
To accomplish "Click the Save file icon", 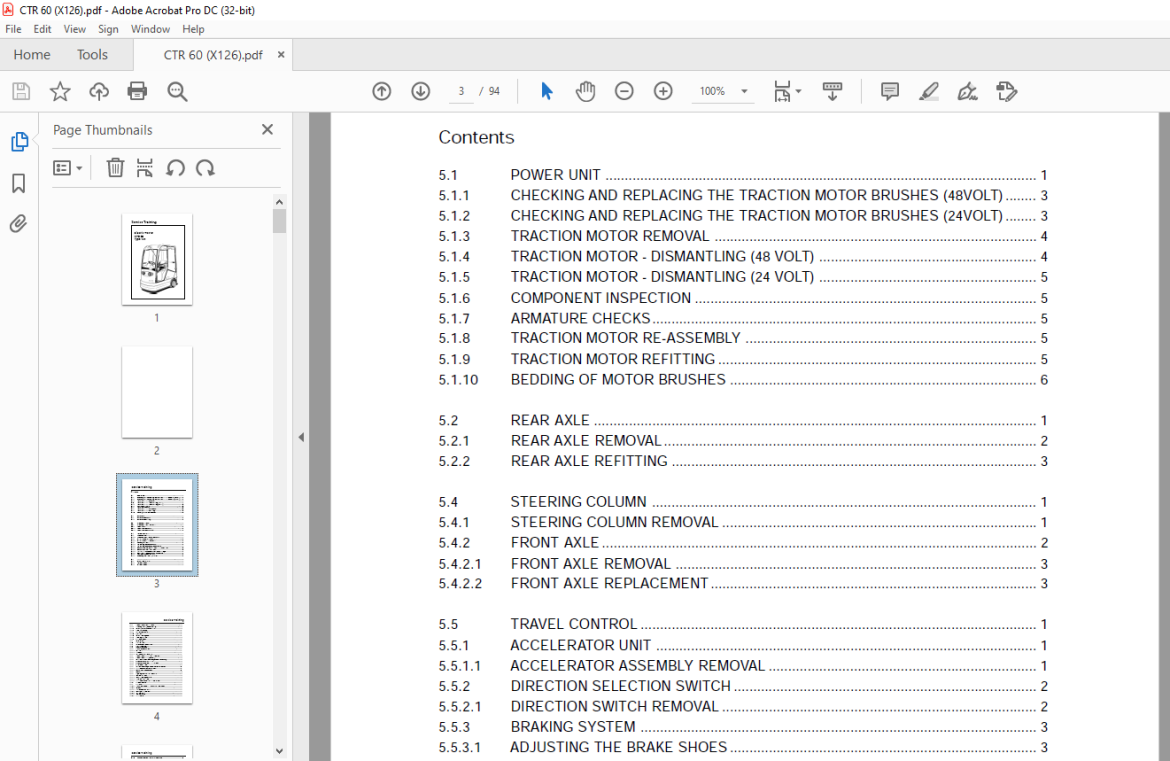I will tap(21, 92).
